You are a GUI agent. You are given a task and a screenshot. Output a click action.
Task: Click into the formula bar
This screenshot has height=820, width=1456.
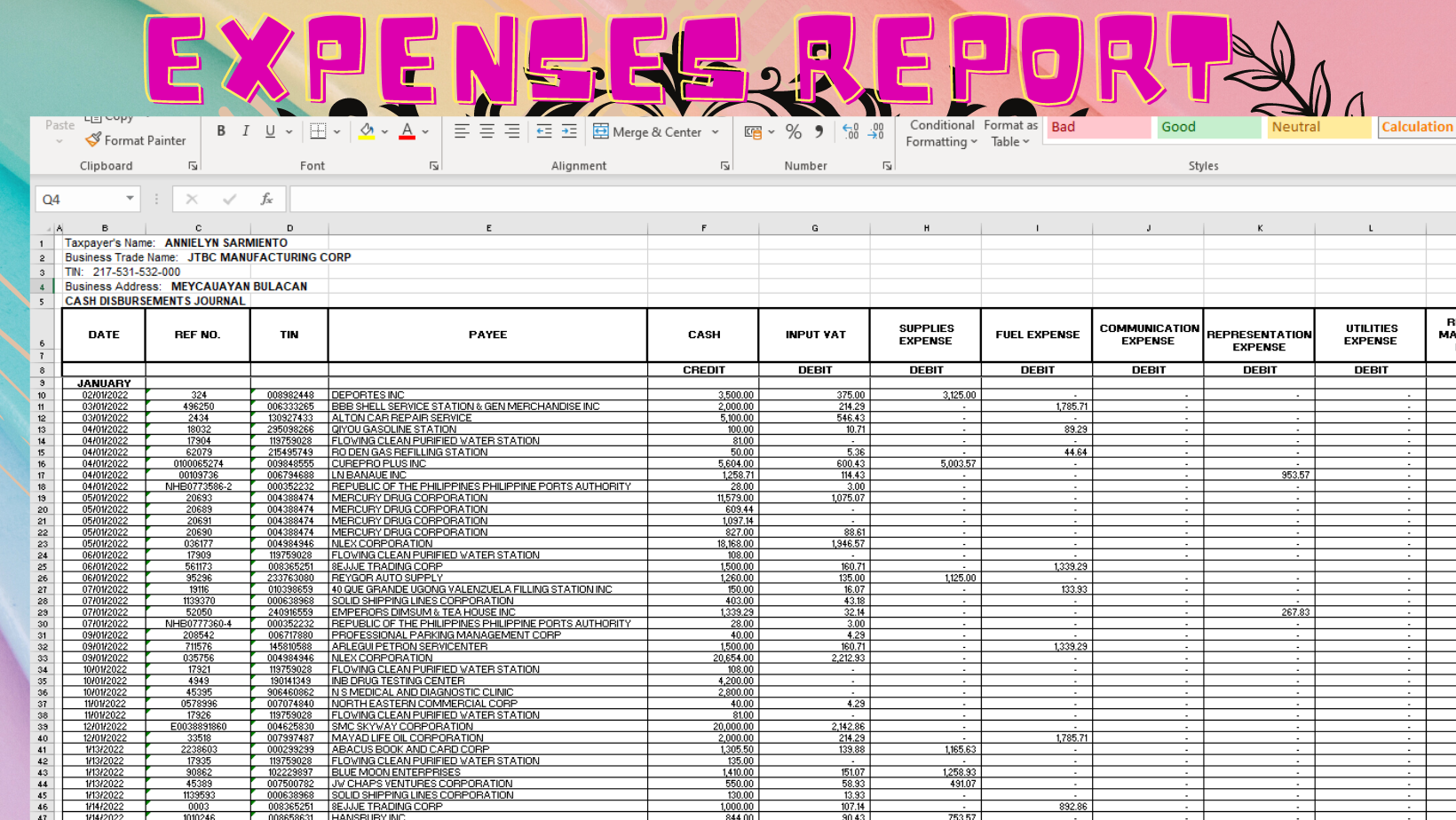pos(873,199)
